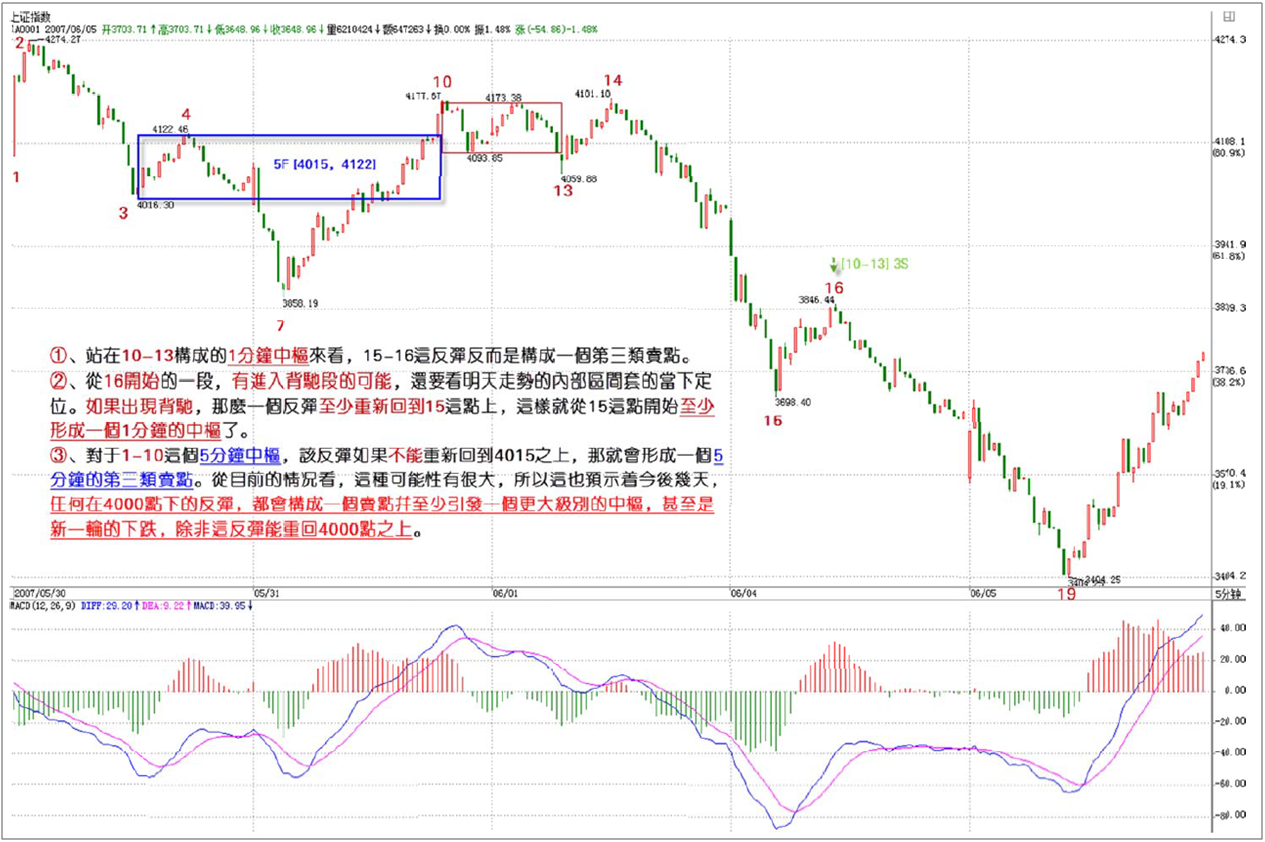This screenshot has width=1265, height=842.
Task: Click the 5分鐘 period label on the time axis
Action: coord(1226,592)
